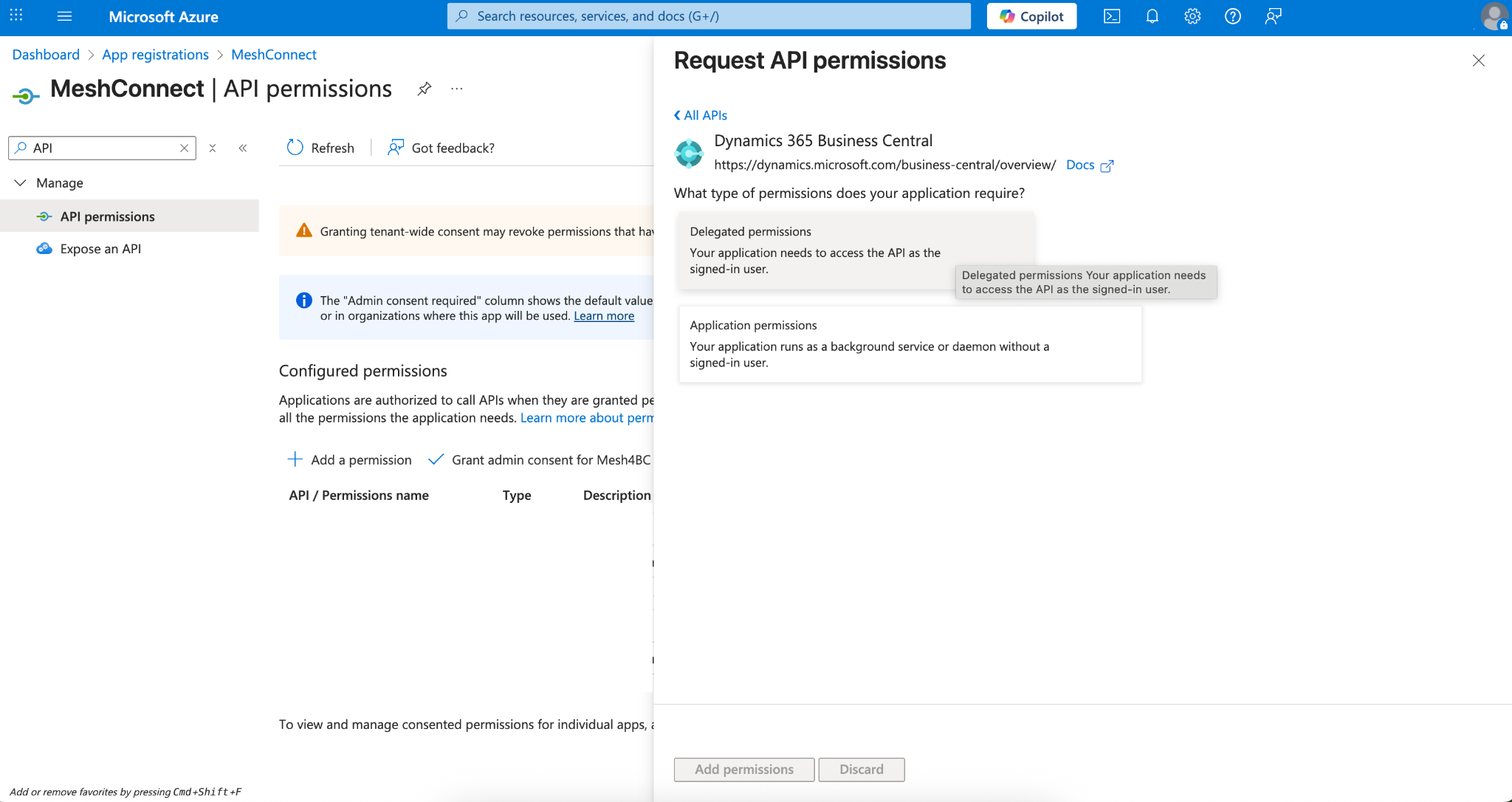Collapse the sidebar with double chevron

[243, 148]
